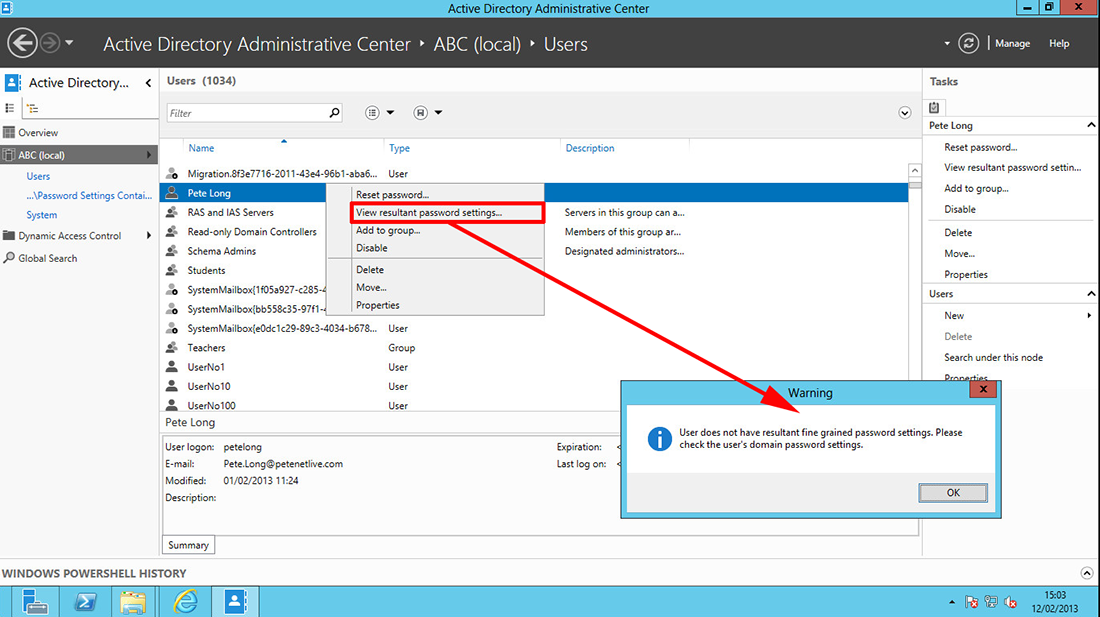Collapse the Pete Long tasks section
1100x617 pixels.
pyautogui.click(x=1091, y=126)
